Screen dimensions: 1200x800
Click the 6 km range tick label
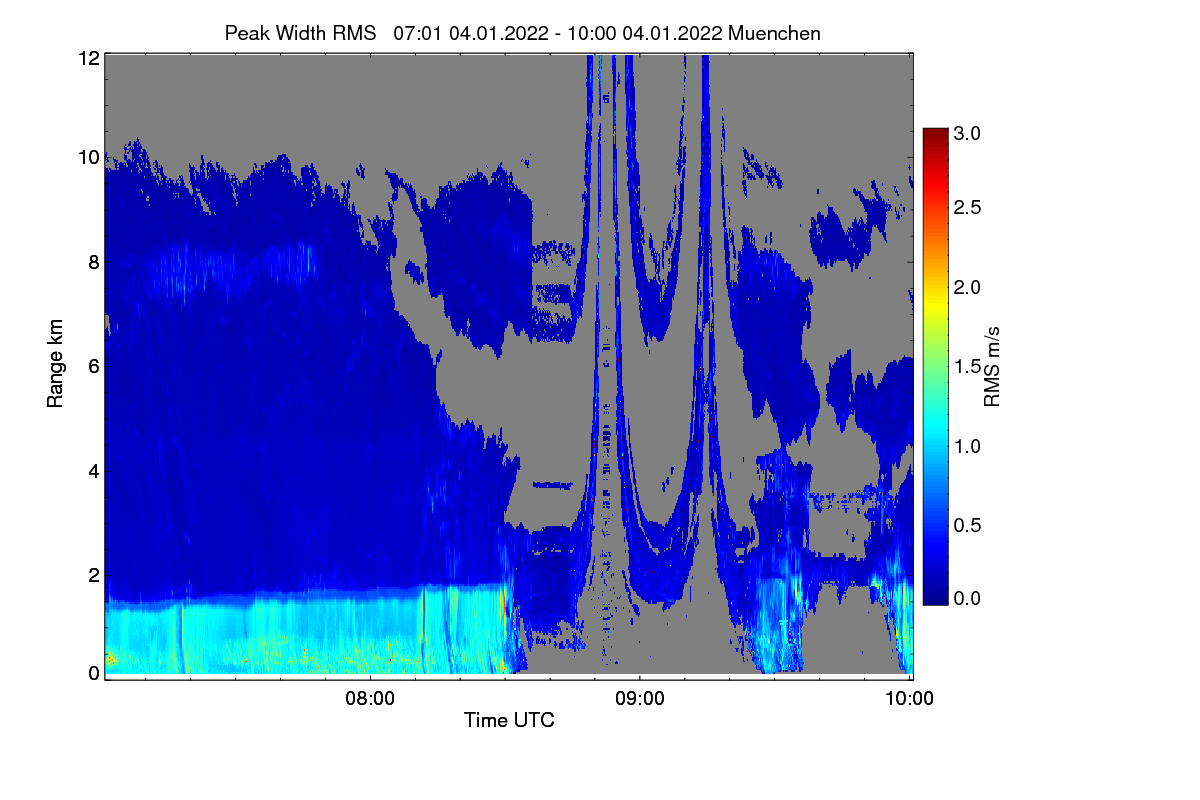pos(94,366)
